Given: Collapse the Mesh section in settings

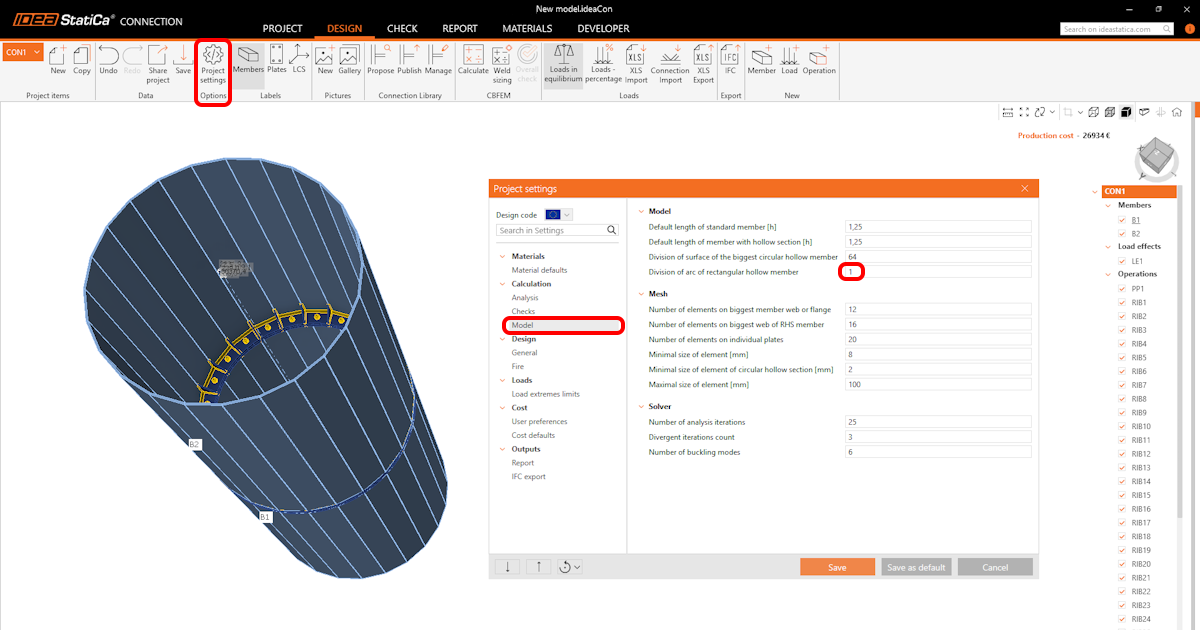Looking at the screenshot, I should [x=640, y=294].
